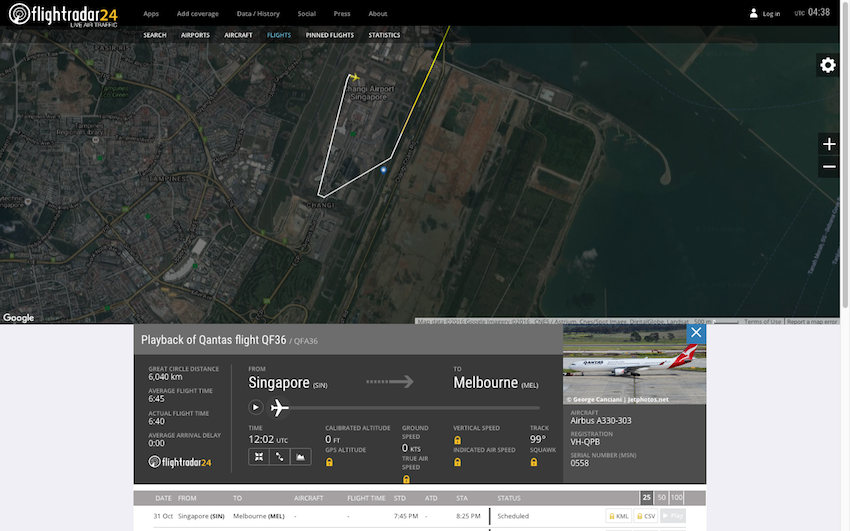Image resolution: width=850 pixels, height=531 pixels.
Task: Start playback with the play button
Action: click(x=255, y=407)
